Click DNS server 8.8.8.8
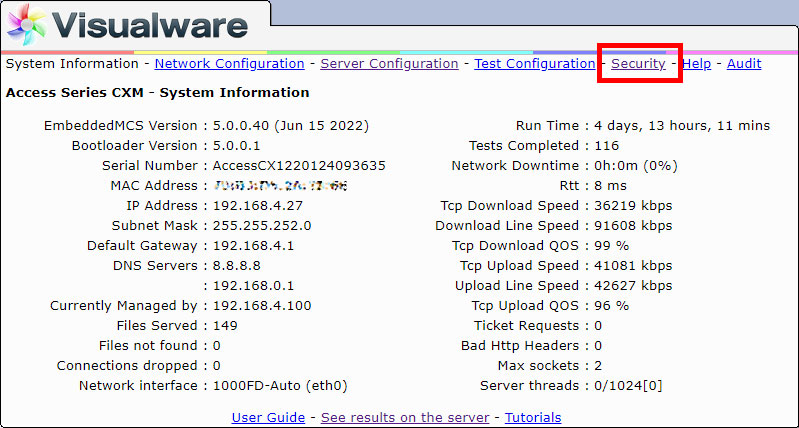The width and height of the screenshot is (799, 428). (237, 265)
